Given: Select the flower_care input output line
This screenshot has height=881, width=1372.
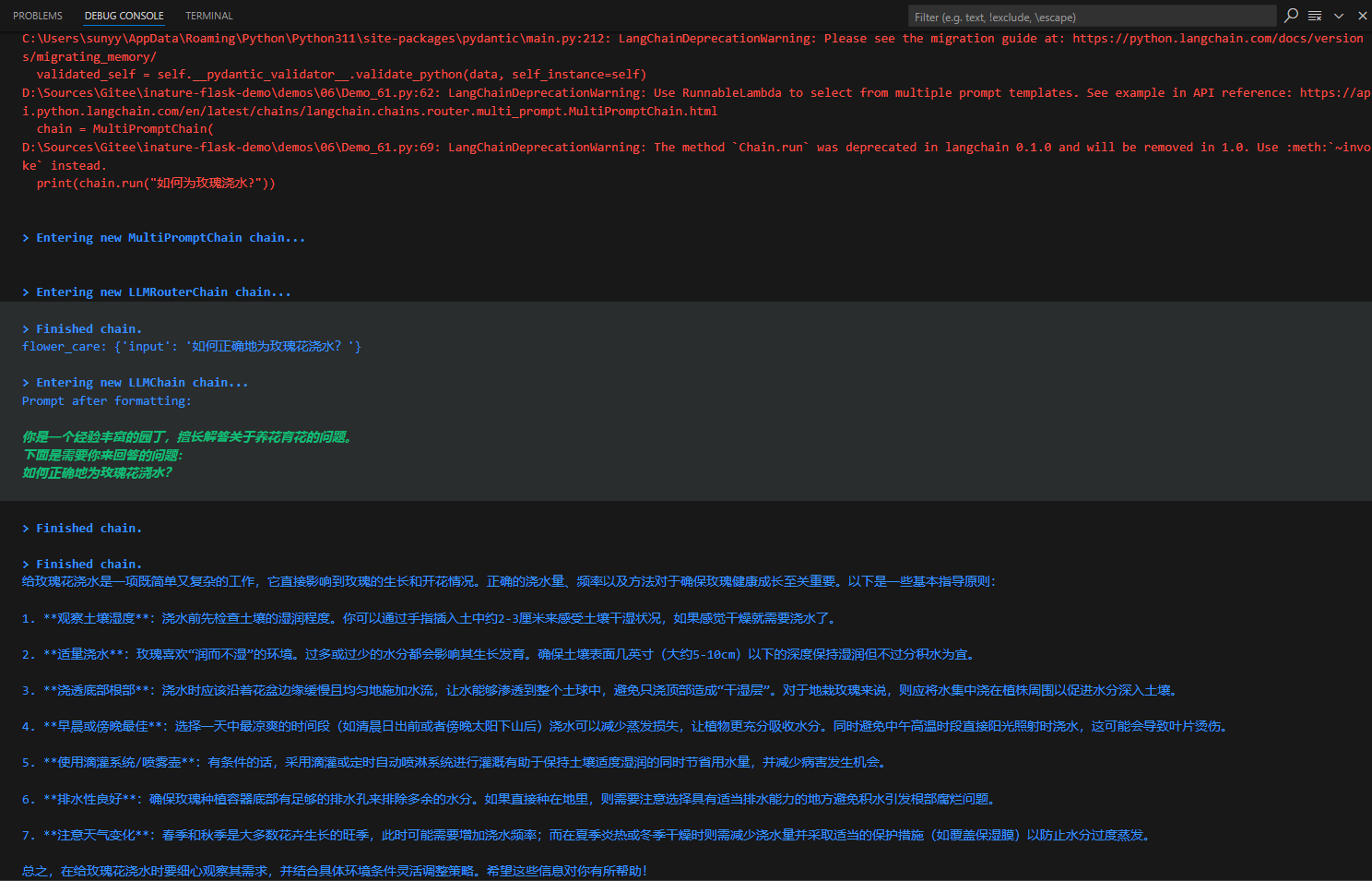Looking at the screenshot, I should tap(192, 347).
